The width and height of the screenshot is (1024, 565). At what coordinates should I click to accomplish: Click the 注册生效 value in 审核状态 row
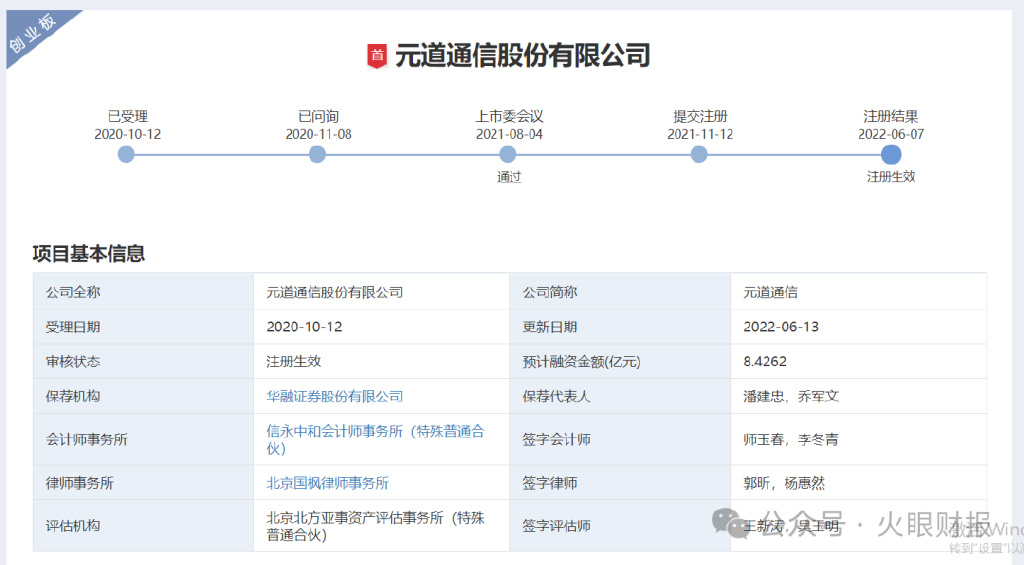point(293,361)
